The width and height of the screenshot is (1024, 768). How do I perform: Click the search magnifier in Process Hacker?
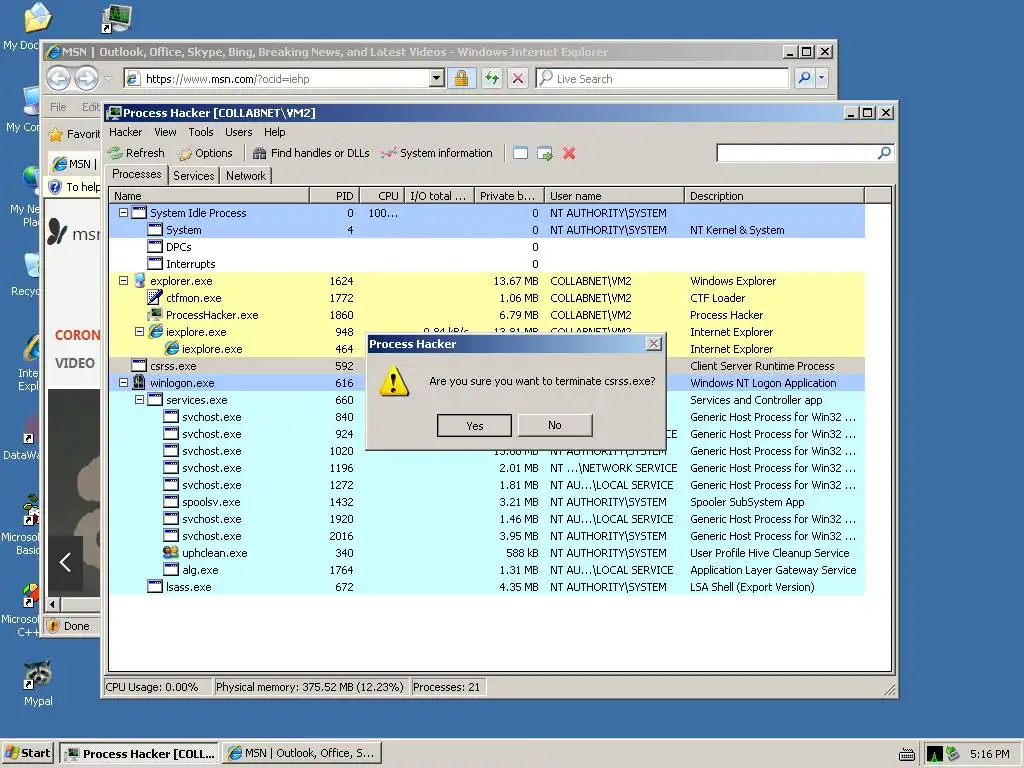(x=884, y=153)
